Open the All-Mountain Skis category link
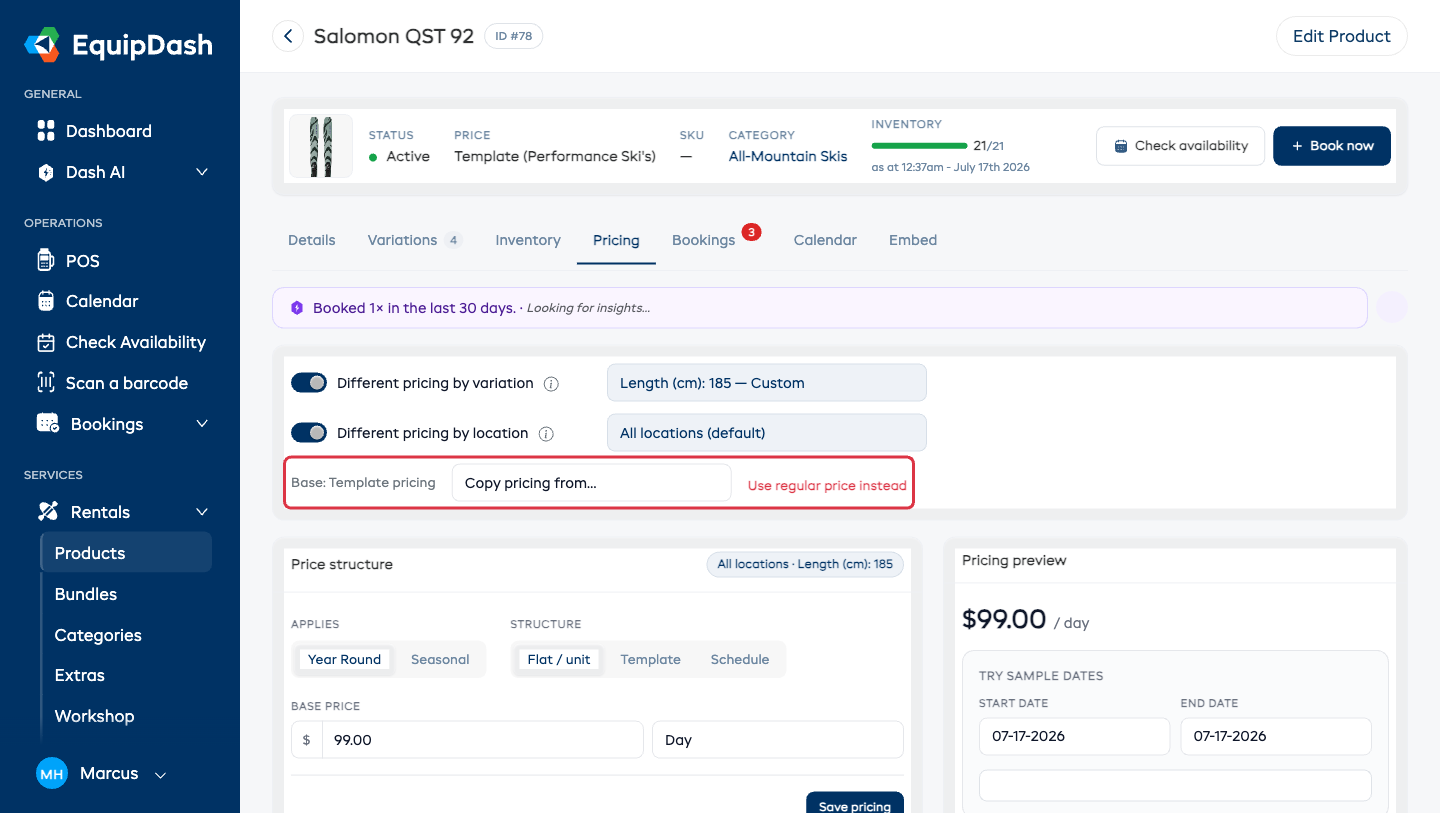This screenshot has height=813, width=1440. click(x=788, y=156)
